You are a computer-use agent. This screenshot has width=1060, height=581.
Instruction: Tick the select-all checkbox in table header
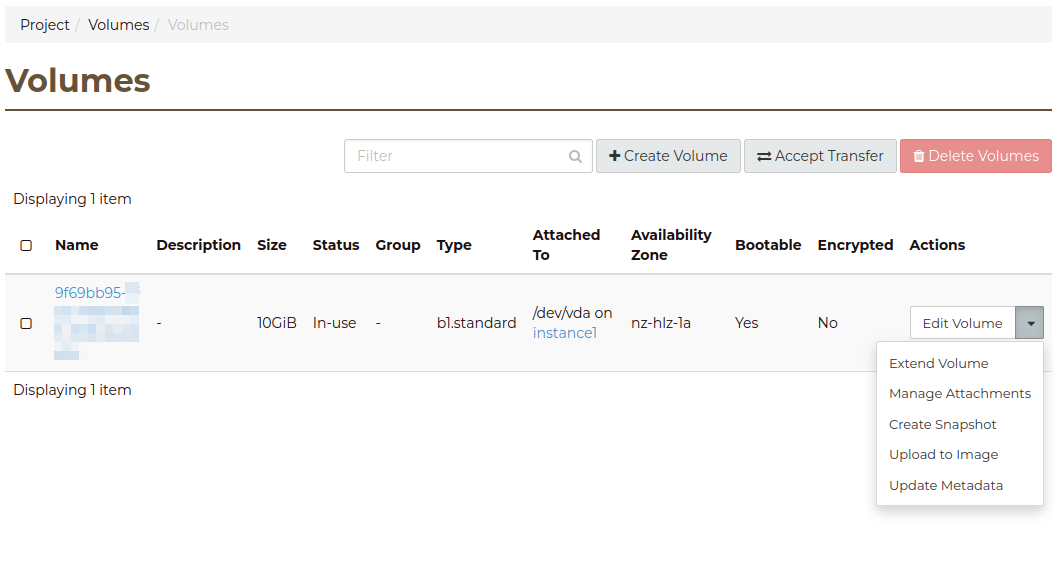click(26, 245)
